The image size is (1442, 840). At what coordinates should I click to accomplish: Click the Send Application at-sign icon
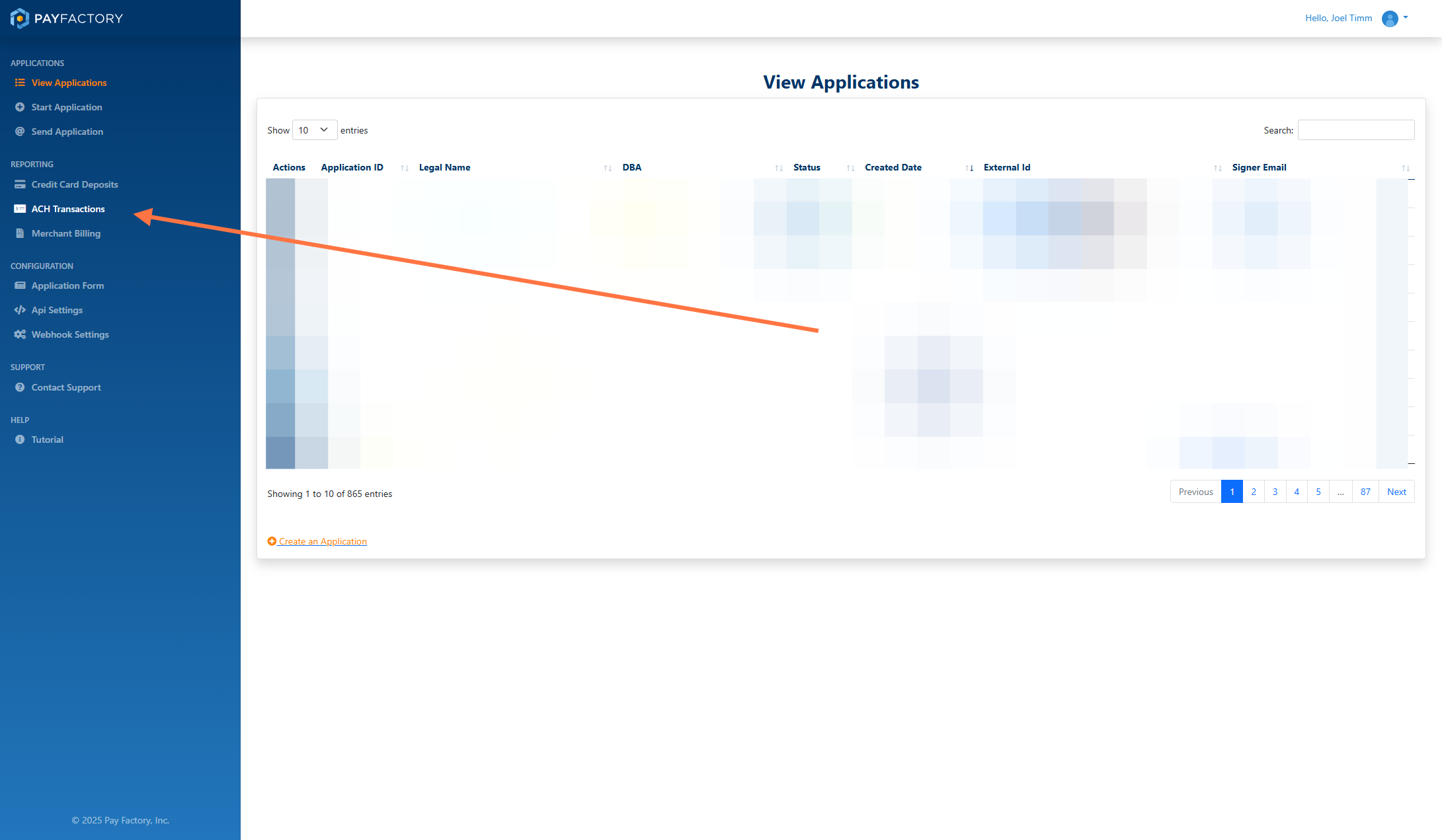[x=20, y=132]
